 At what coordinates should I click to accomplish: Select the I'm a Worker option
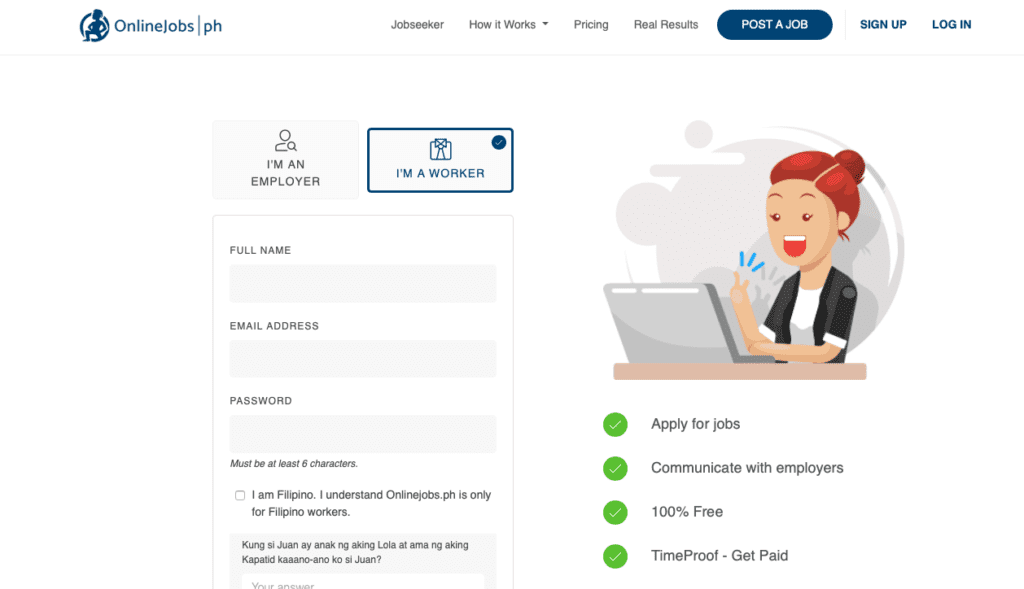click(x=440, y=160)
